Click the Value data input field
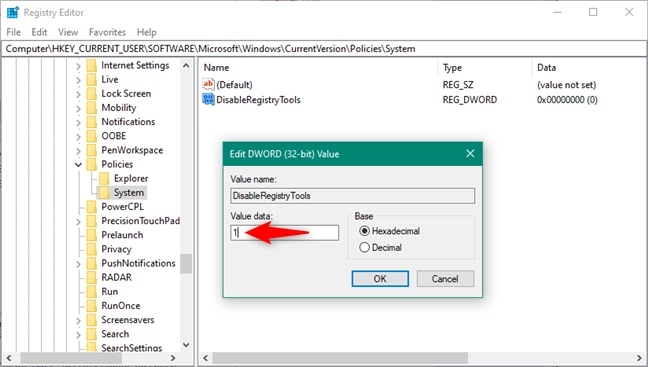This screenshot has width=648, height=367. click(285, 233)
